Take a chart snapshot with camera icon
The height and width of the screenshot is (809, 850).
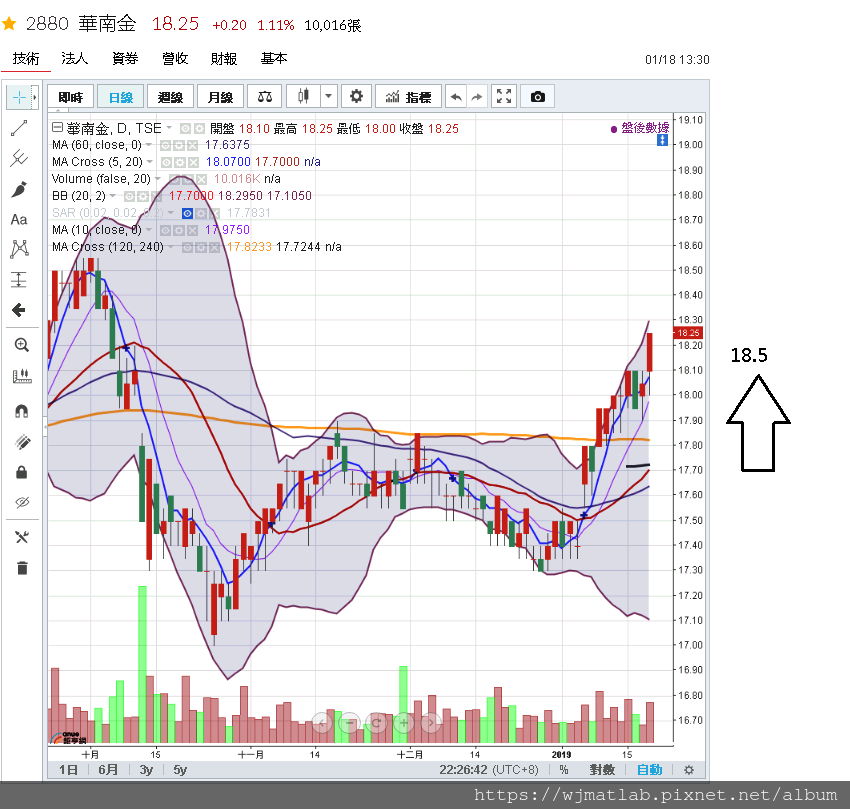click(538, 97)
